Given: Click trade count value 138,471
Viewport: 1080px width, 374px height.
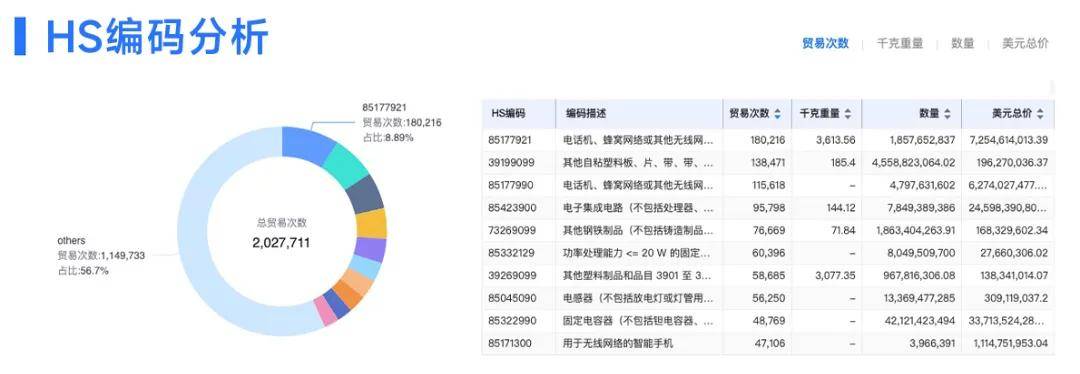Looking at the screenshot, I should tap(767, 162).
